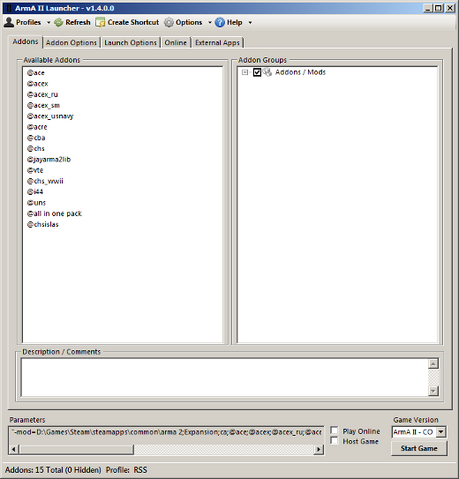Open the External Apps tab
The width and height of the screenshot is (459, 479).
point(217,42)
